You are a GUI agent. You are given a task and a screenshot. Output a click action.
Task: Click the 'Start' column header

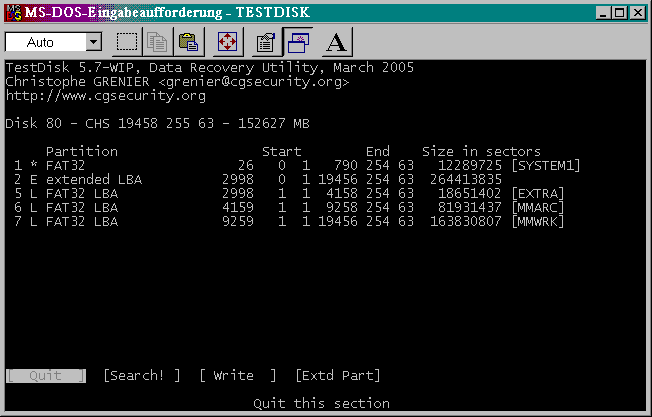(282, 152)
